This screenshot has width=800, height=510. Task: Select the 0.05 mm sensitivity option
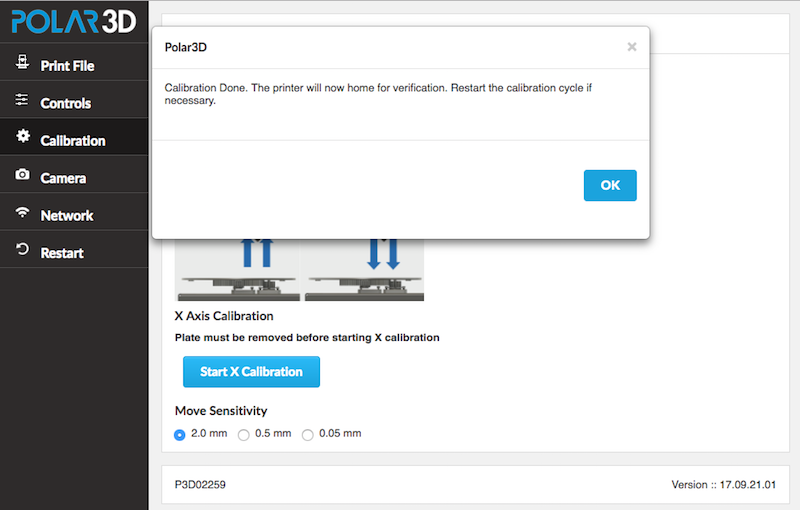coord(307,435)
